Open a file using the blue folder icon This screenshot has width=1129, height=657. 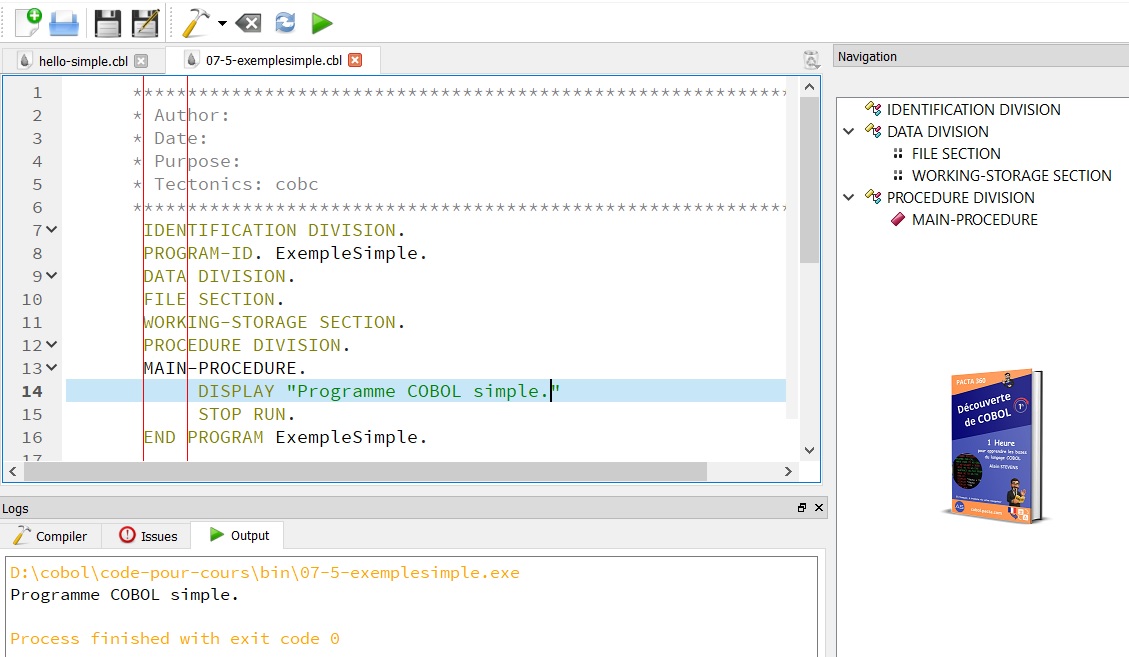pyautogui.click(x=64, y=24)
